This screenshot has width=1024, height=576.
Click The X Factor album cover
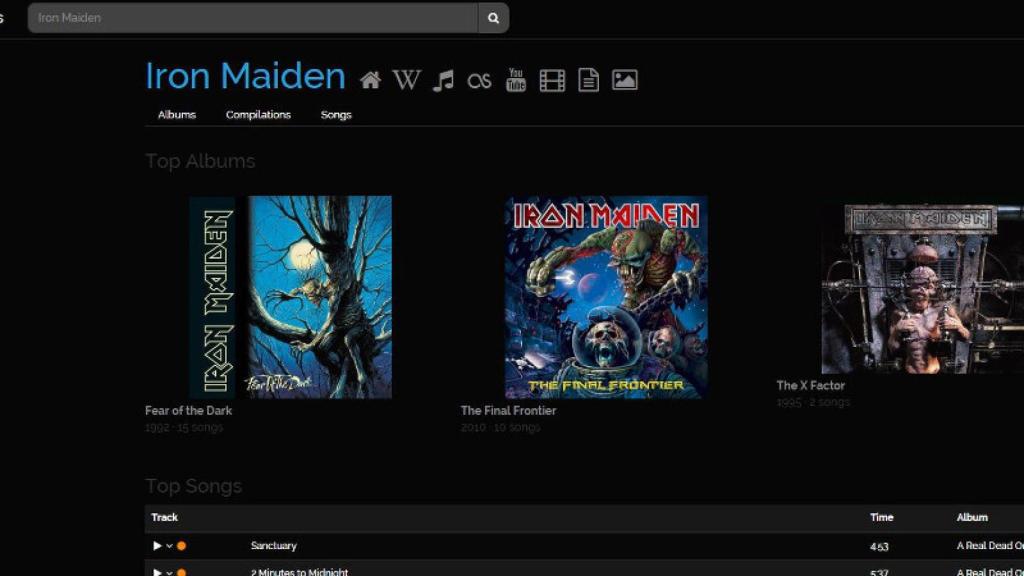(x=922, y=289)
